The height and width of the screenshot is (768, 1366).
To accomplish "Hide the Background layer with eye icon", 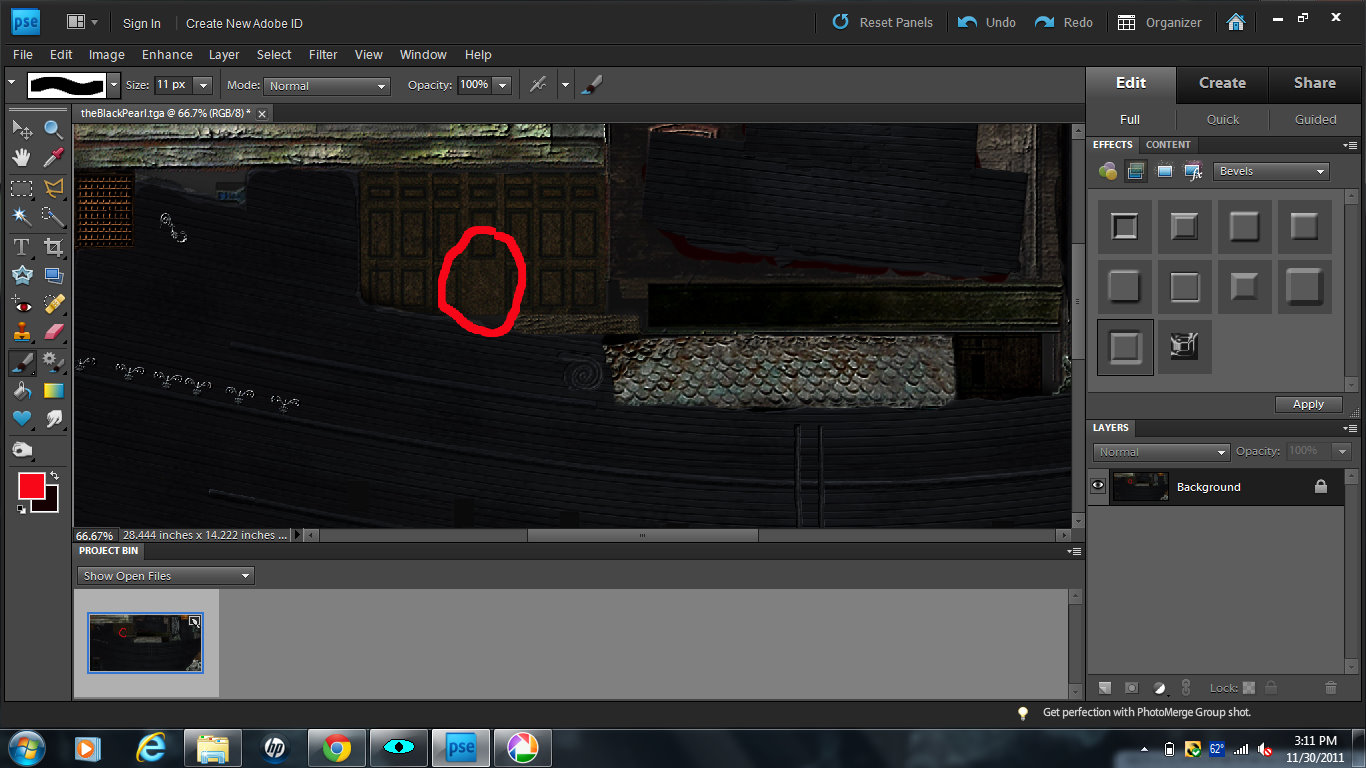I will coord(1098,486).
